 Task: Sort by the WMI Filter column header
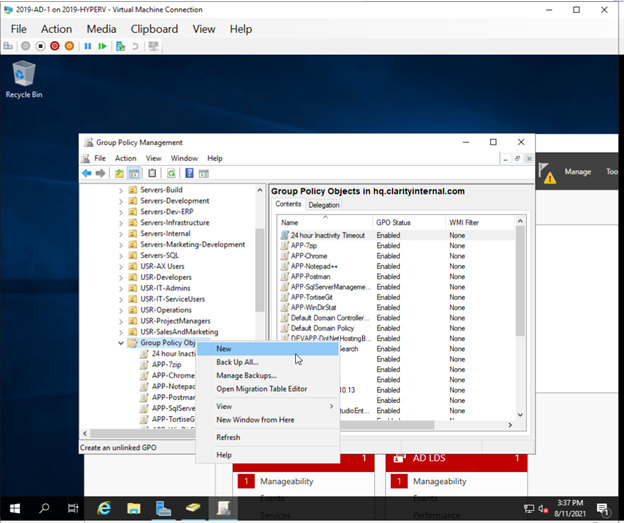[480, 222]
